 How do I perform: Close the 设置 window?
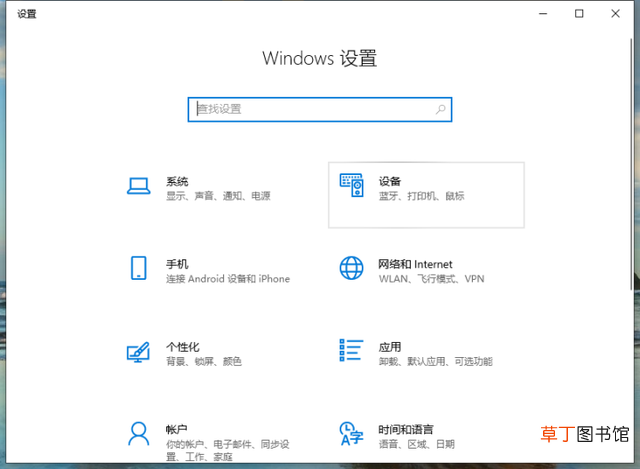pyautogui.click(x=616, y=14)
